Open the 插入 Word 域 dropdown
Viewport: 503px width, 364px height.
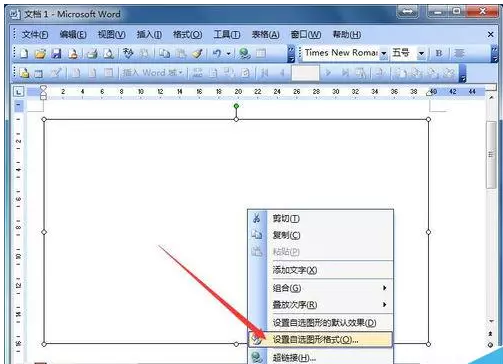tap(153, 73)
